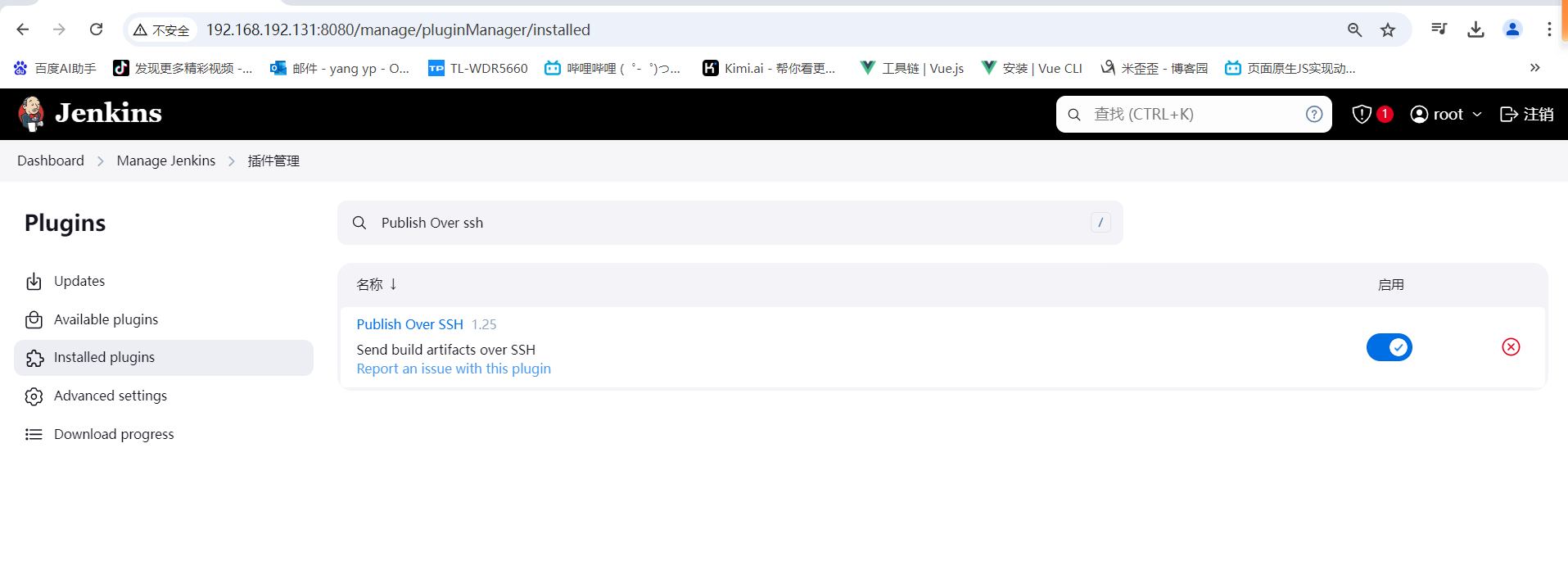Go back with the browser back arrow
This screenshot has height=570, width=1568.
coord(23,29)
